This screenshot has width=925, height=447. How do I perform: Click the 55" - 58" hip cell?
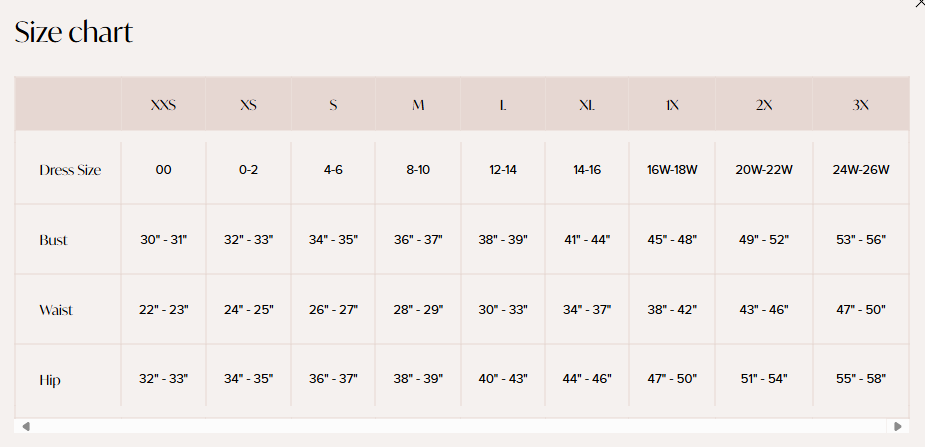pyautogui.click(x=861, y=379)
